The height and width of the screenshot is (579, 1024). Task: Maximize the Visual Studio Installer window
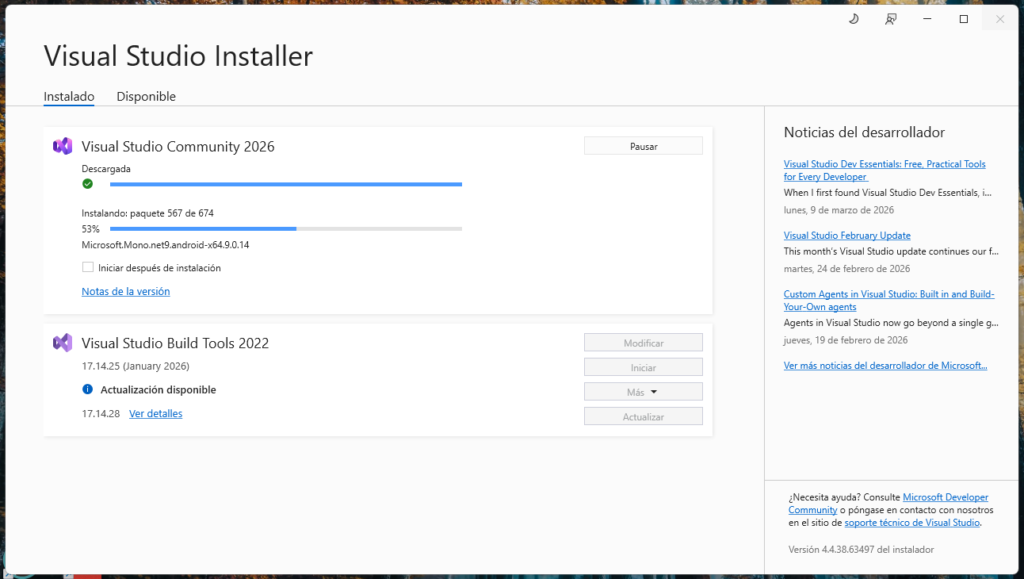tap(964, 19)
